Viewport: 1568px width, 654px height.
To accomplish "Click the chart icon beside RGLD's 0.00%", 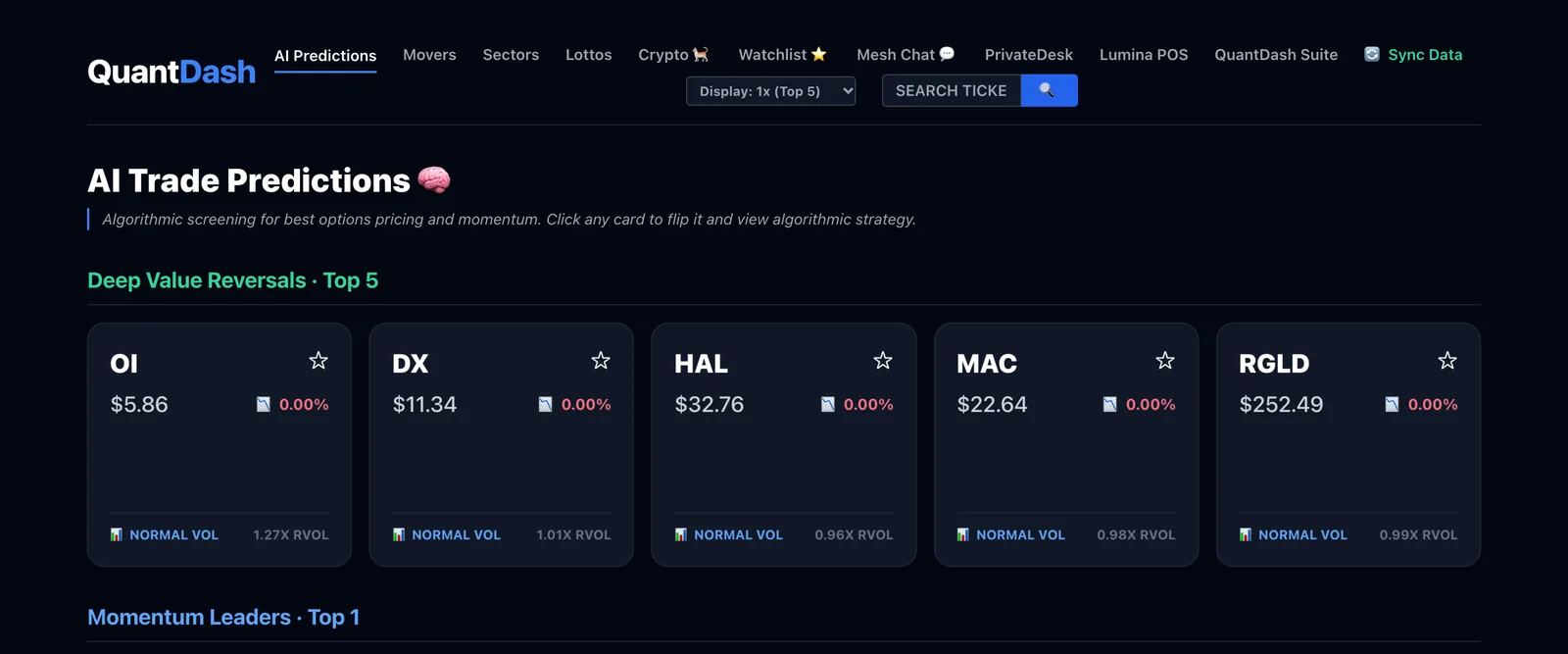I will pyautogui.click(x=1392, y=405).
